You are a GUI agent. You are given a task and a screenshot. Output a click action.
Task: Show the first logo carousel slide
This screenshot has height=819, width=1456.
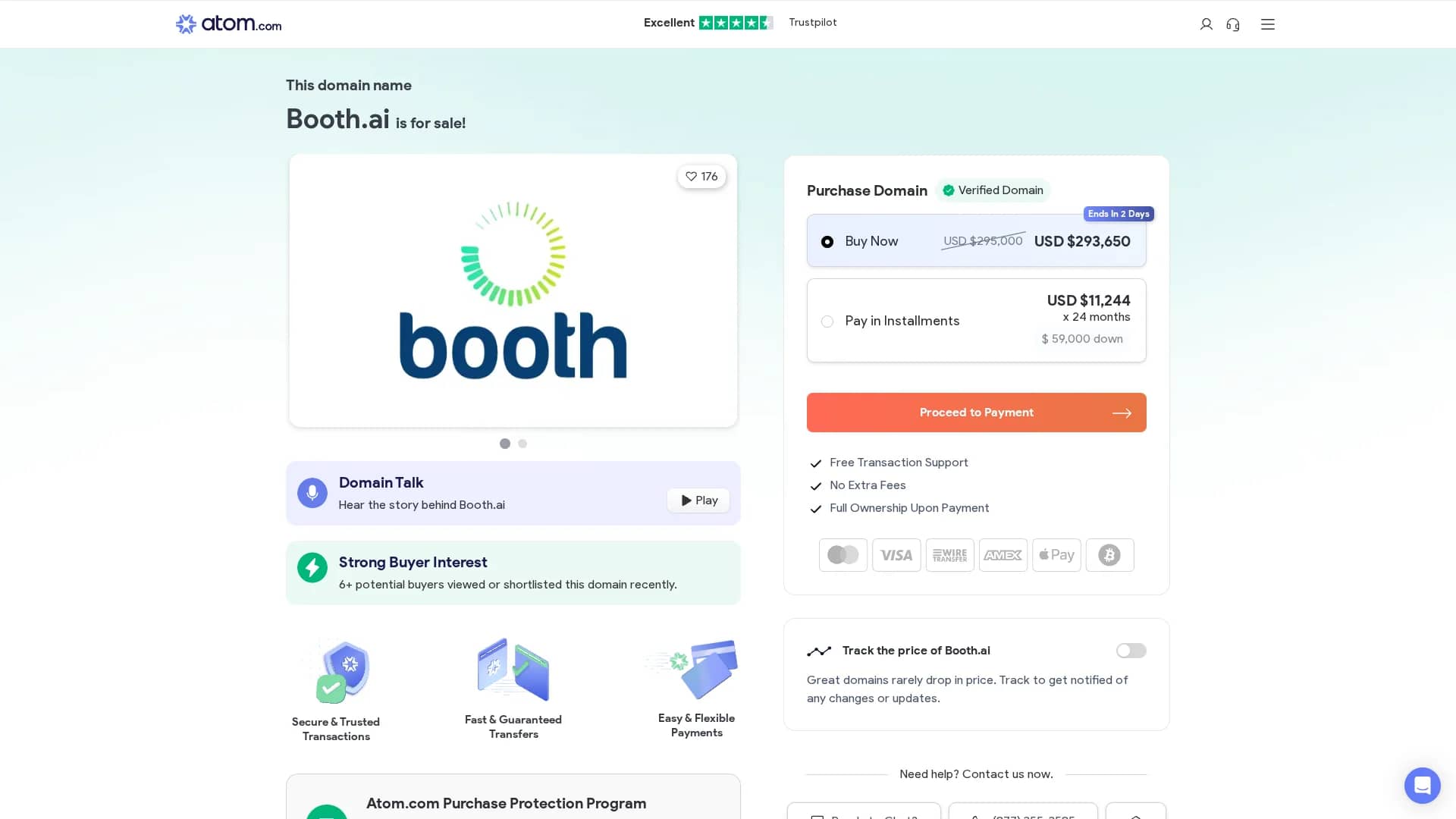click(505, 444)
